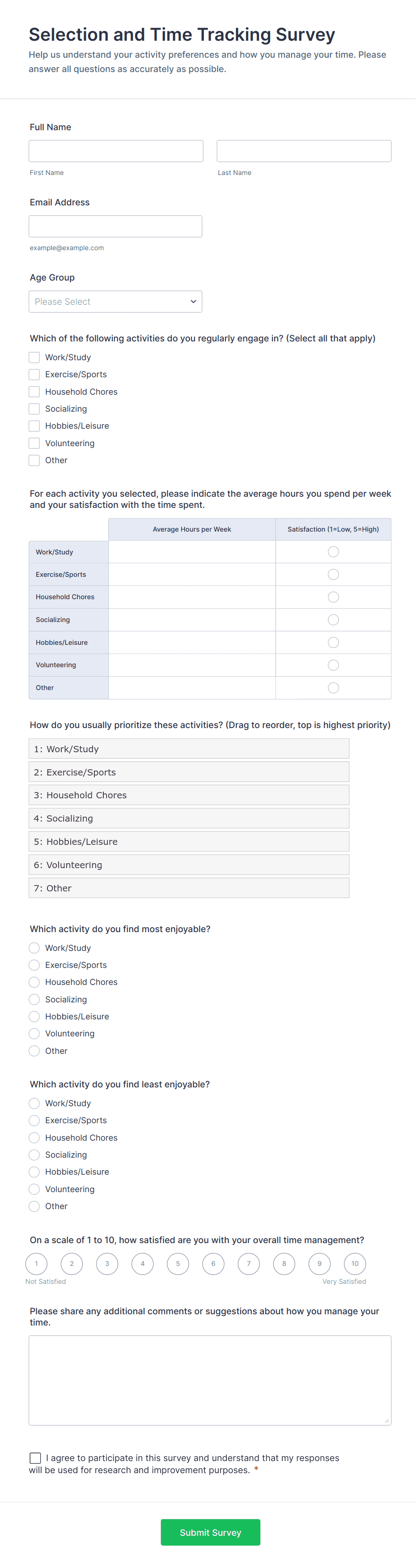
Task: Select satisfaction radio for Exercise/Sports row
Action: [333, 575]
